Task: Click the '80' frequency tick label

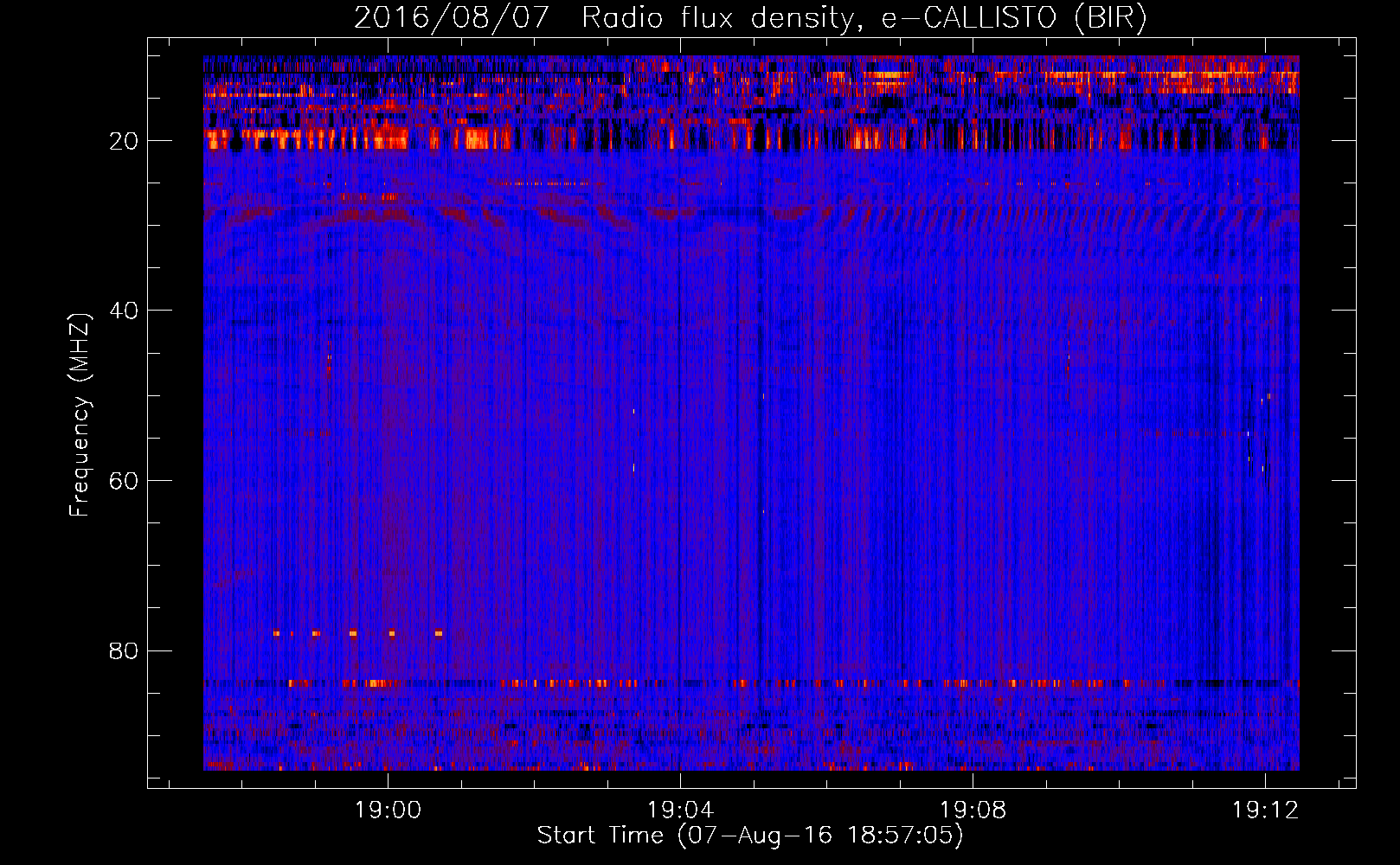Action: [125, 650]
